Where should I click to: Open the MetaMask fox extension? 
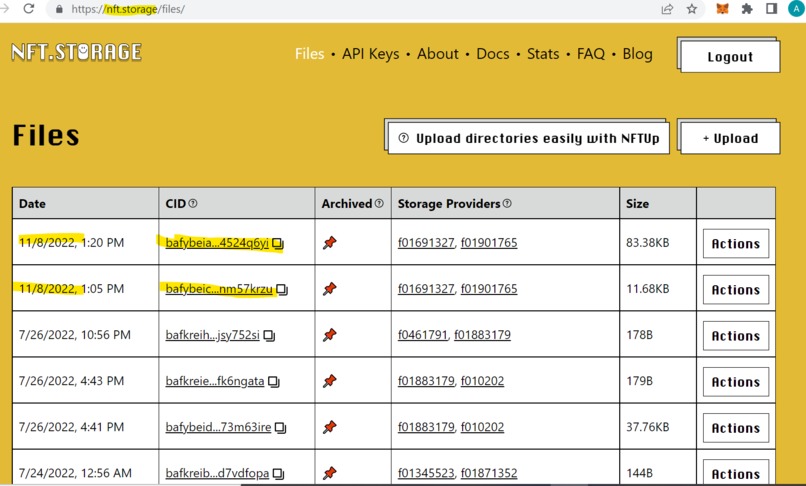click(722, 9)
